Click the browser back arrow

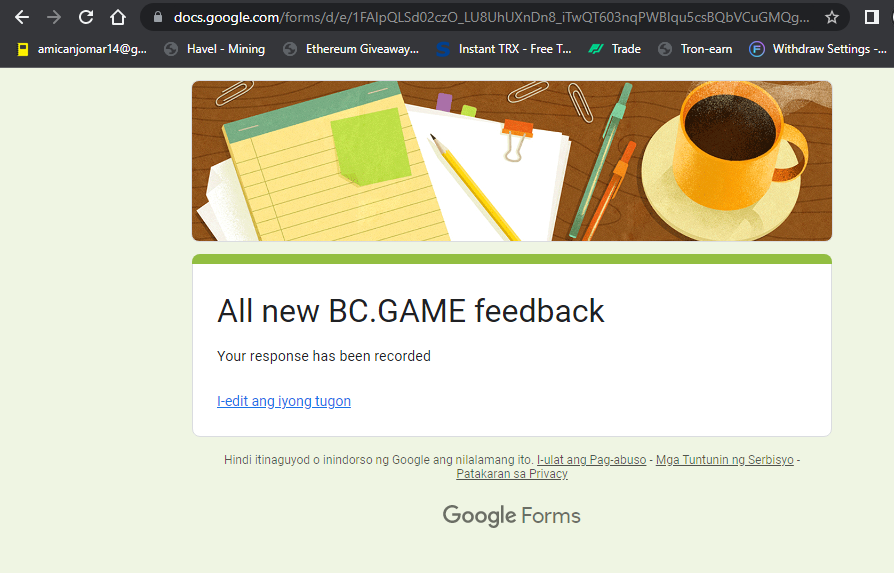(x=21, y=17)
